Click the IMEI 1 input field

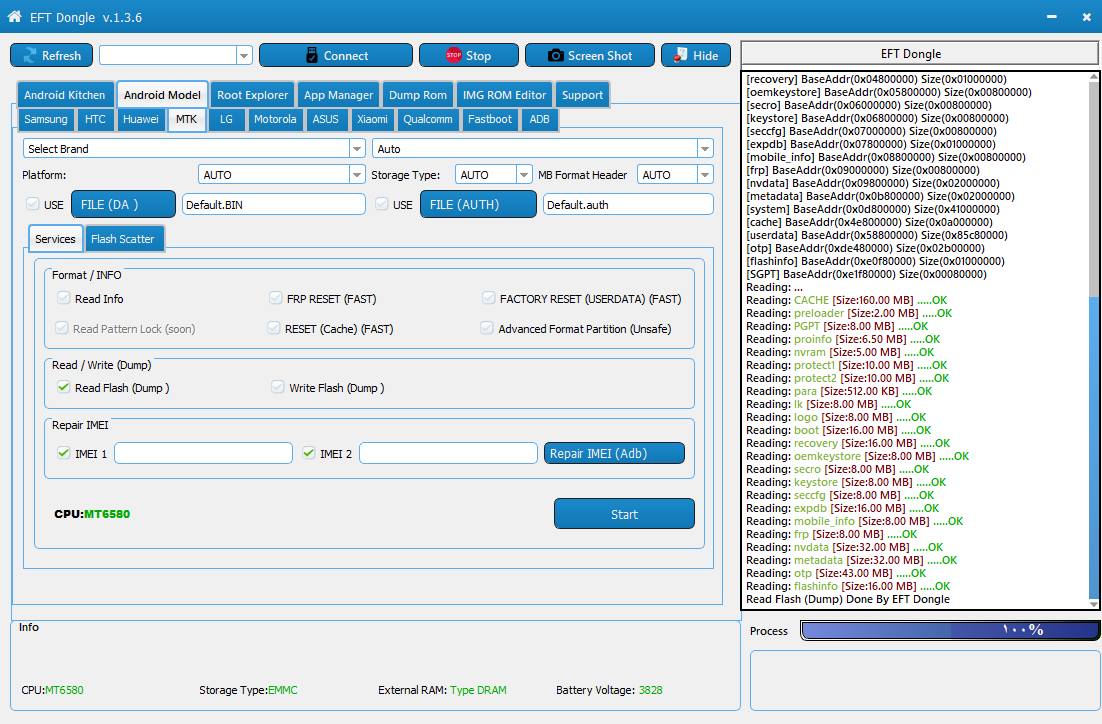point(203,453)
